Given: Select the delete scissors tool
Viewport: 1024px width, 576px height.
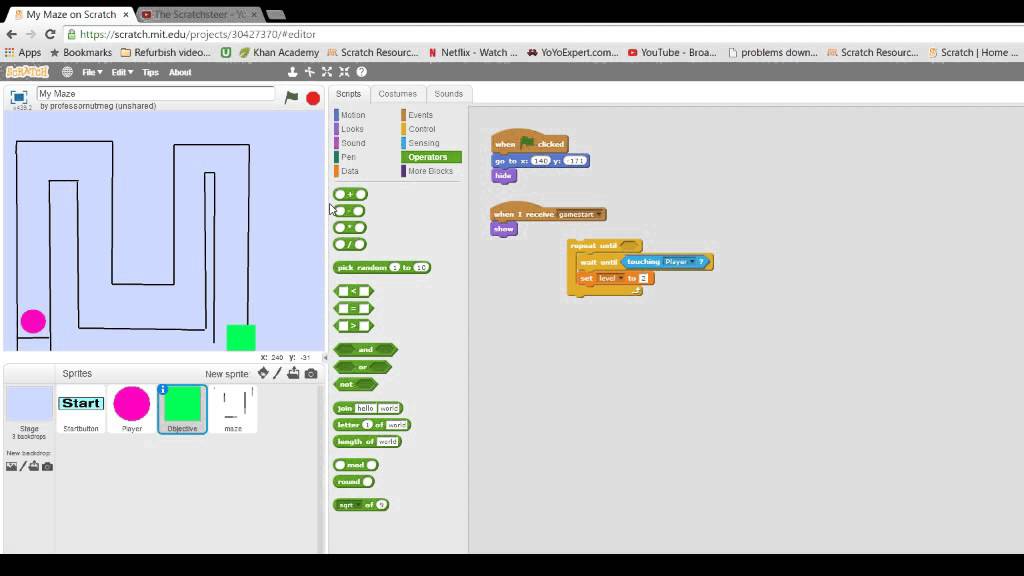Looking at the screenshot, I should pos(310,72).
